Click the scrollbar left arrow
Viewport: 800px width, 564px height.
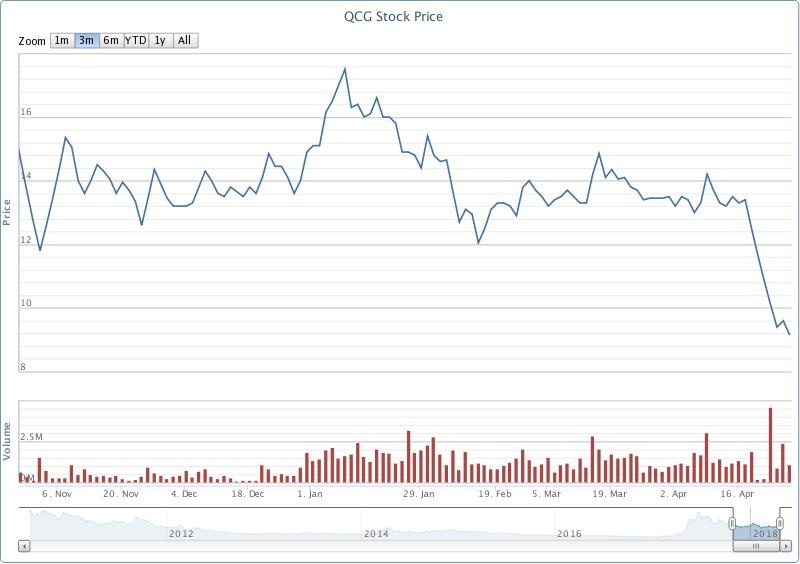click(x=25, y=545)
